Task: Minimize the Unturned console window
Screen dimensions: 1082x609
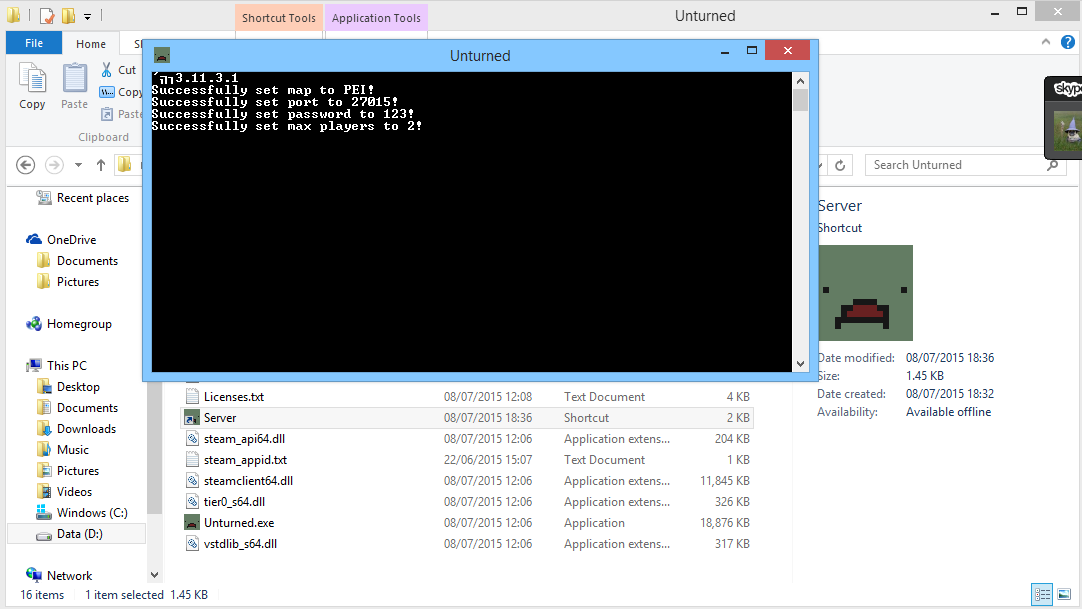Action: click(x=725, y=51)
